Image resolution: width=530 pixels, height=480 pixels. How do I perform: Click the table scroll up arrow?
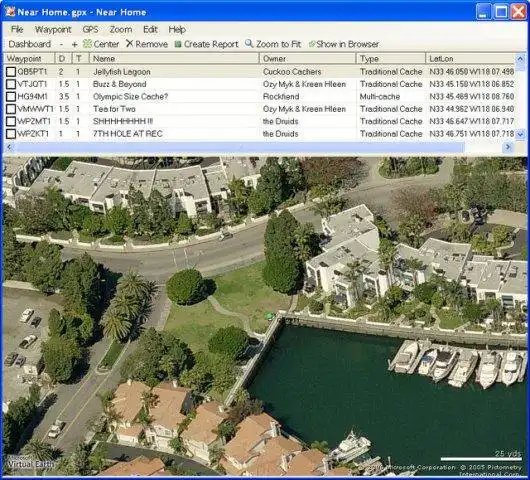click(x=520, y=59)
